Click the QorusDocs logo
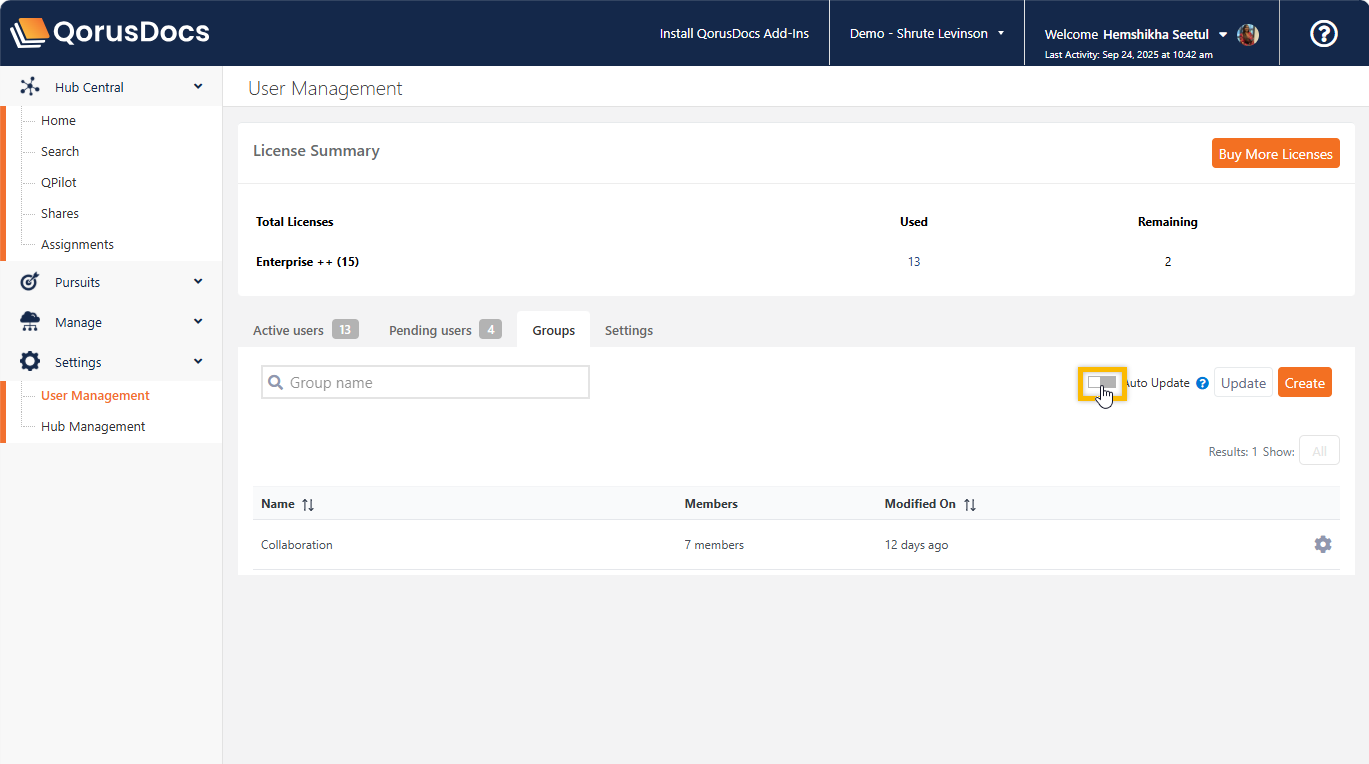Viewport: 1369px width, 764px height. click(110, 33)
